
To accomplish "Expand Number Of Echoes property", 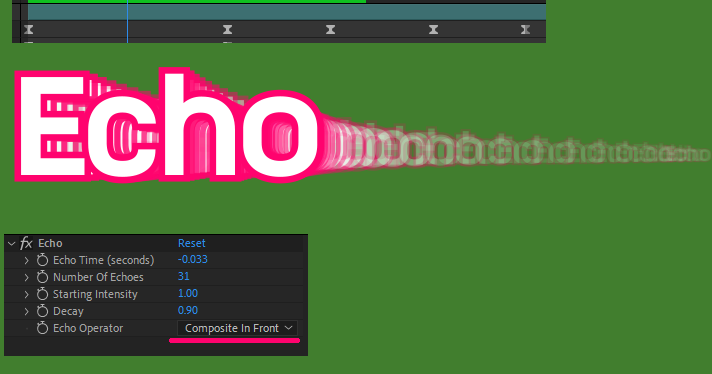I will (26, 277).
